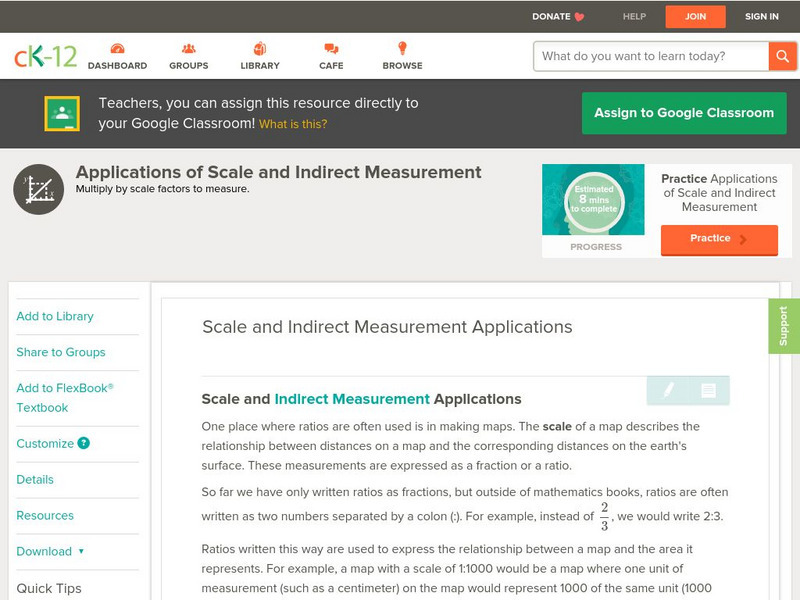Click the CK-12 logo
The image size is (800, 600).
[45, 56]
